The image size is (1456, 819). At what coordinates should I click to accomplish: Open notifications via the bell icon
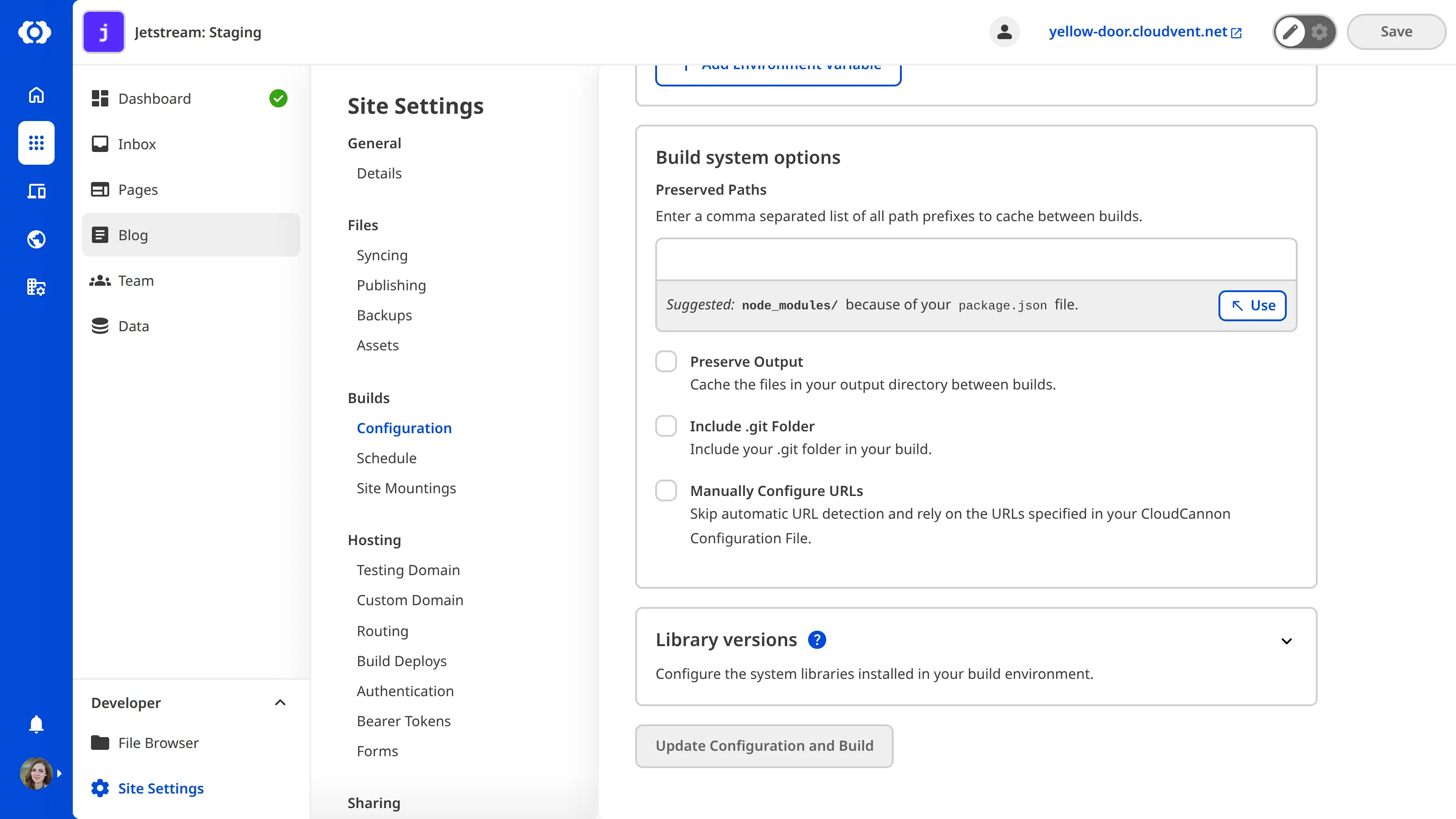(x=35, y=724)
